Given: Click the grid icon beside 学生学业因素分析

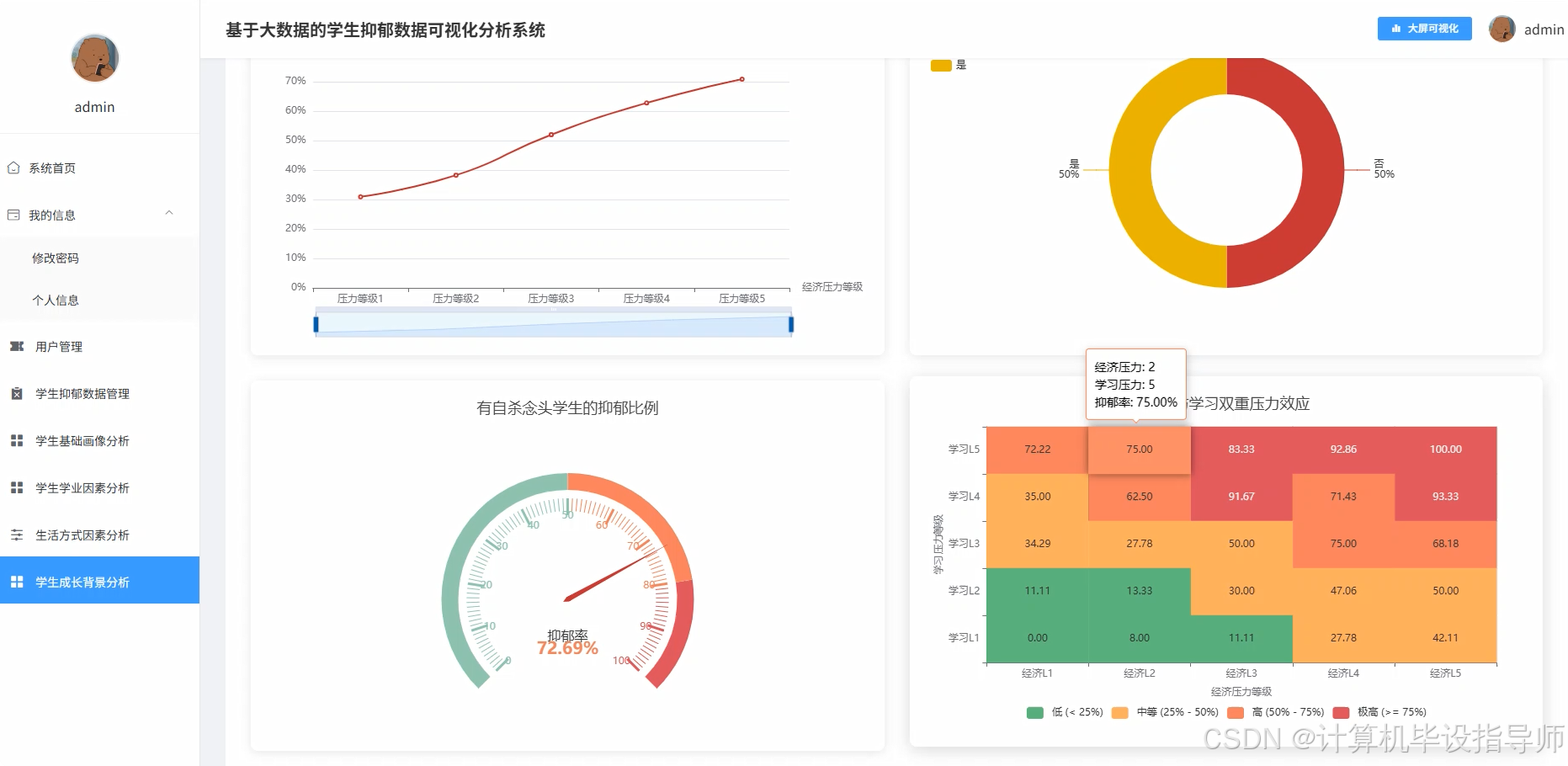Looking at the screenshot, I should pyautogui.click(x=17, y=487).
